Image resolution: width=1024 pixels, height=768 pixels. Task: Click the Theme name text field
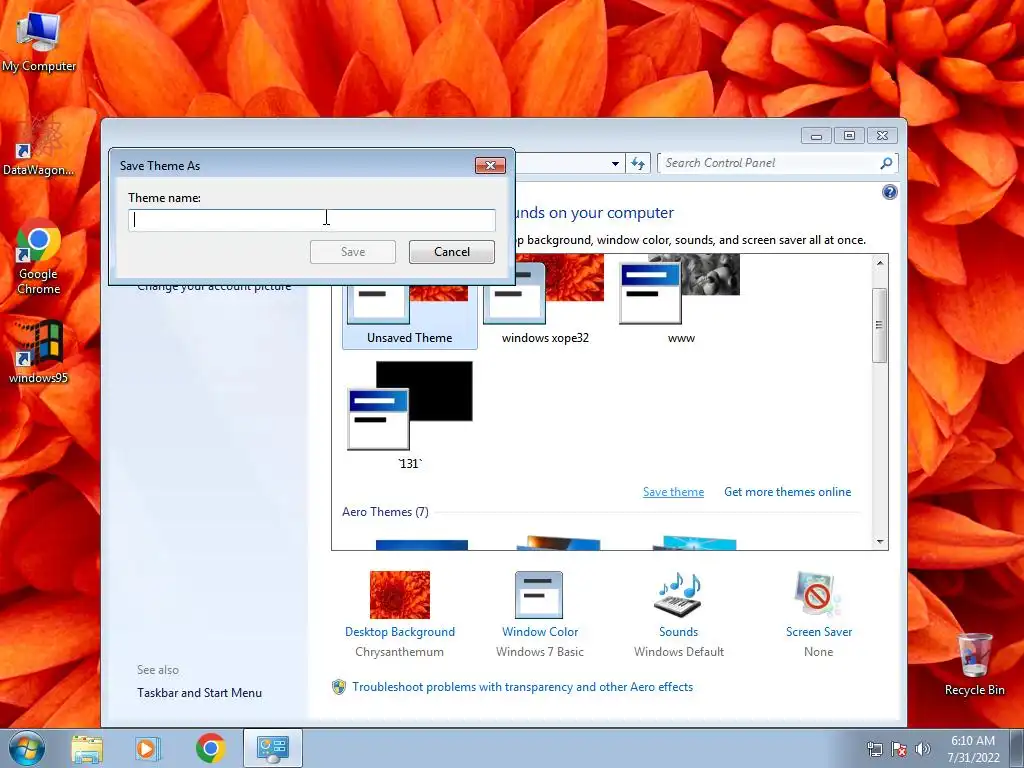pos(312,220)
